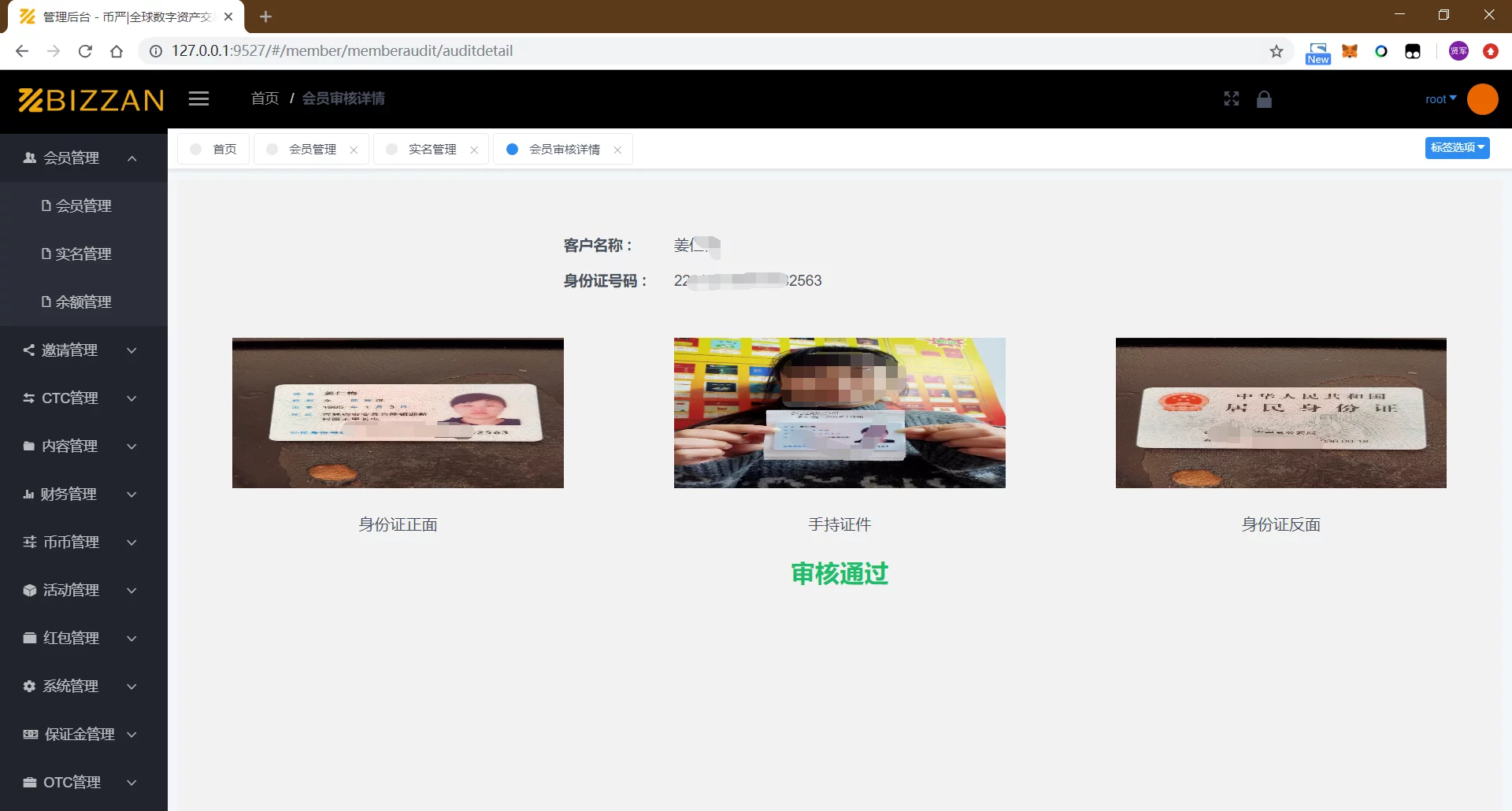Click the 邀请管理 share icon
The width and height of the screenshot is (1512, 811).
(x=28, y=350)
